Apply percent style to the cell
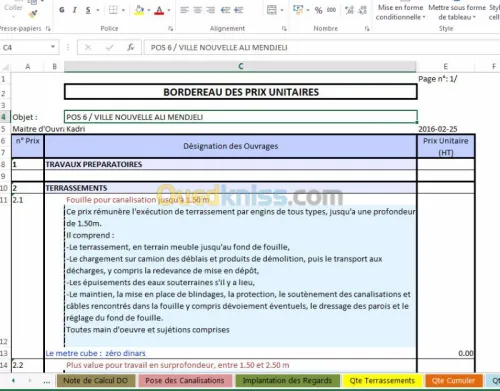Image resolution: width=500 pixels, height=391 pixels. [x=318, y=10]
